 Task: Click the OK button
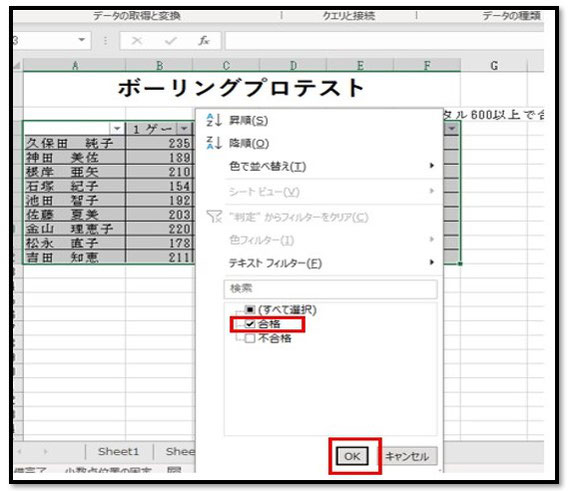(x=352, y=456)
